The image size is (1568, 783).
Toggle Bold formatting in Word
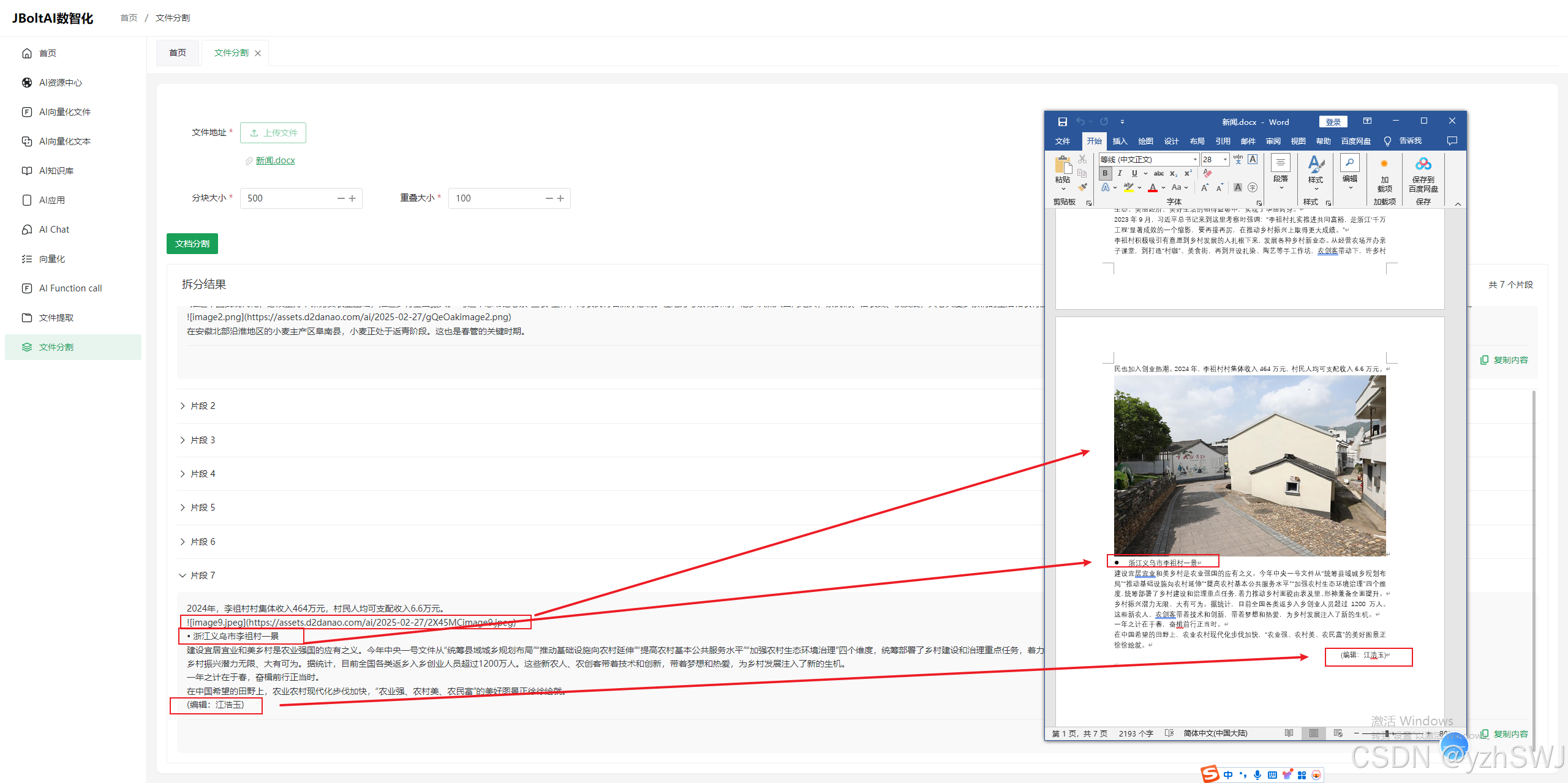[x=1106, y=174]
